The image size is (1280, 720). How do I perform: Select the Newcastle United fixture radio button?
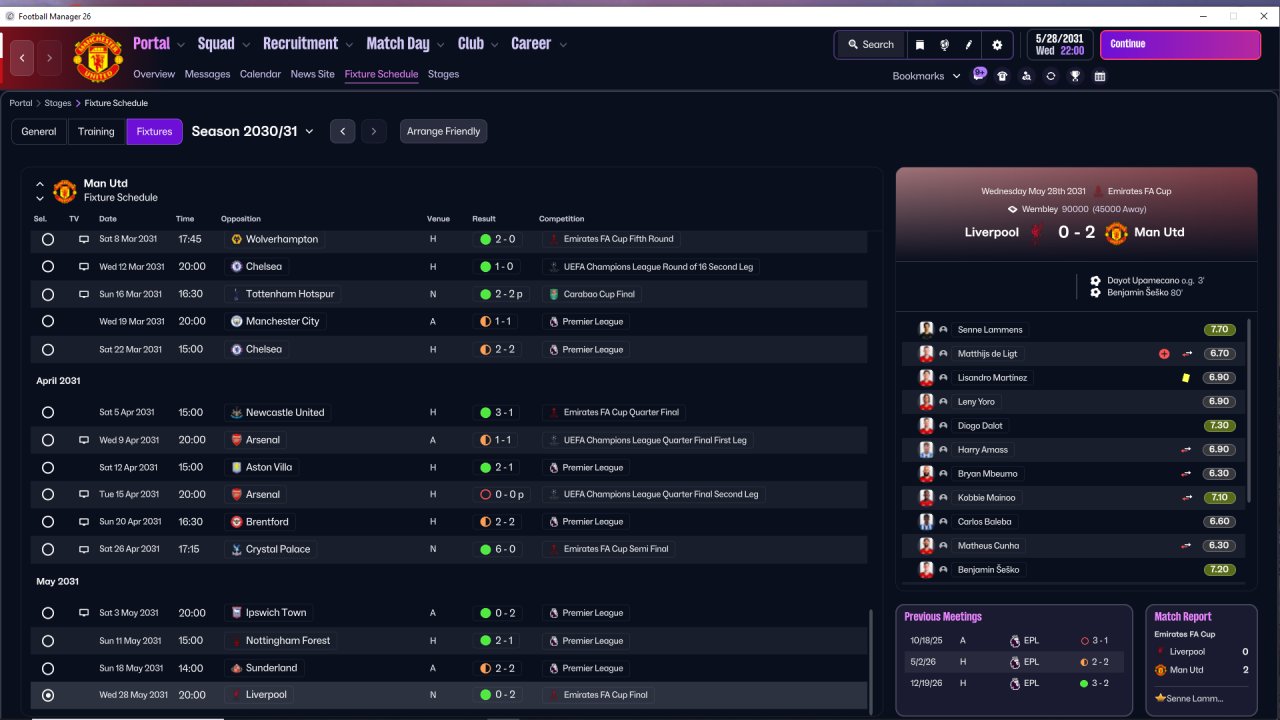pos(48,413)
